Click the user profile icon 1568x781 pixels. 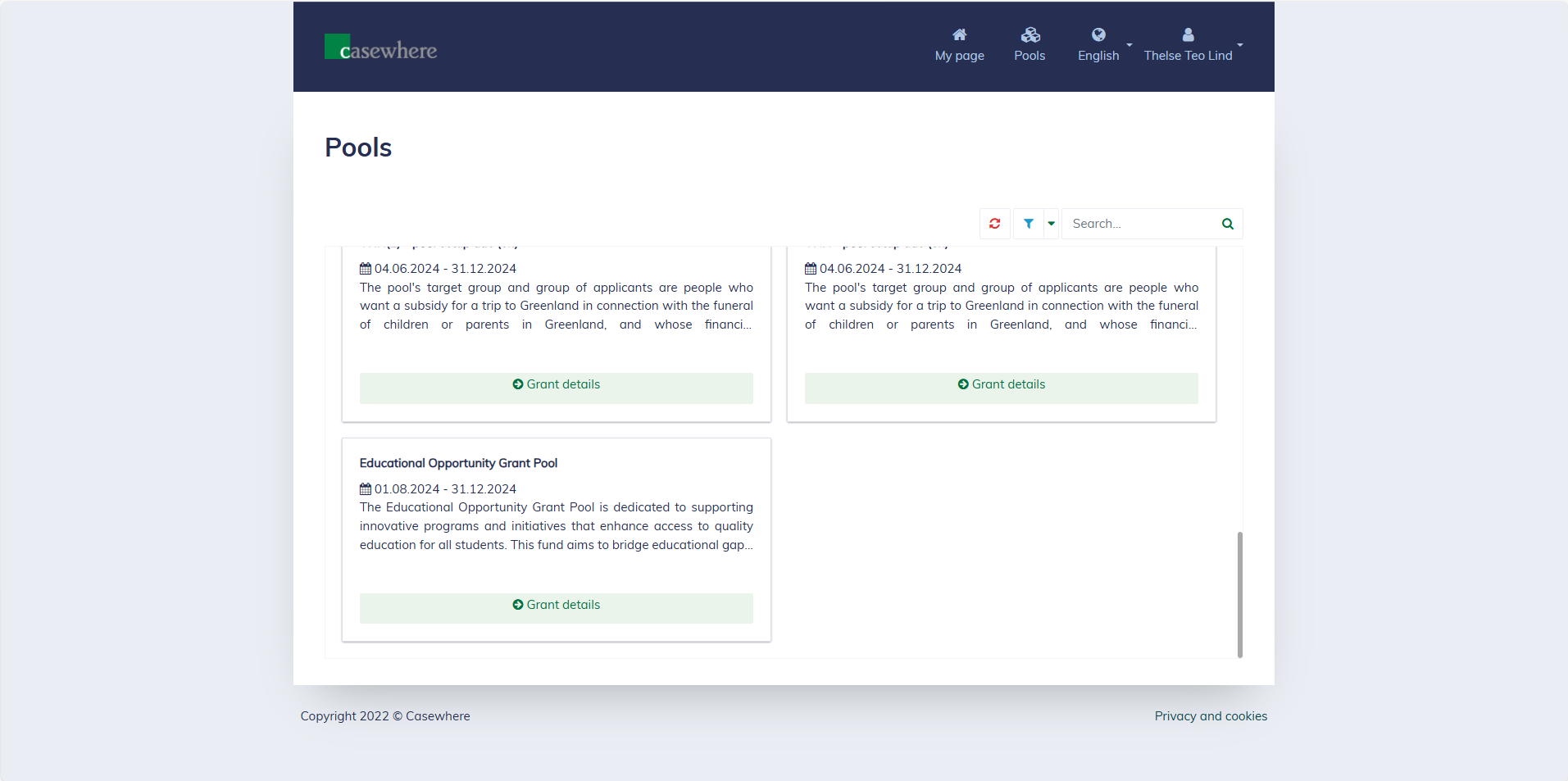[x=1188, y=34]
